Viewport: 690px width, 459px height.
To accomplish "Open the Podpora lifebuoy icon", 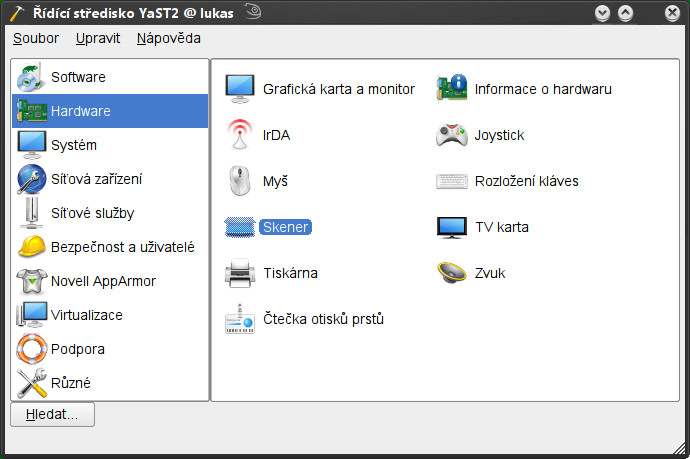I will click(32, 349).
